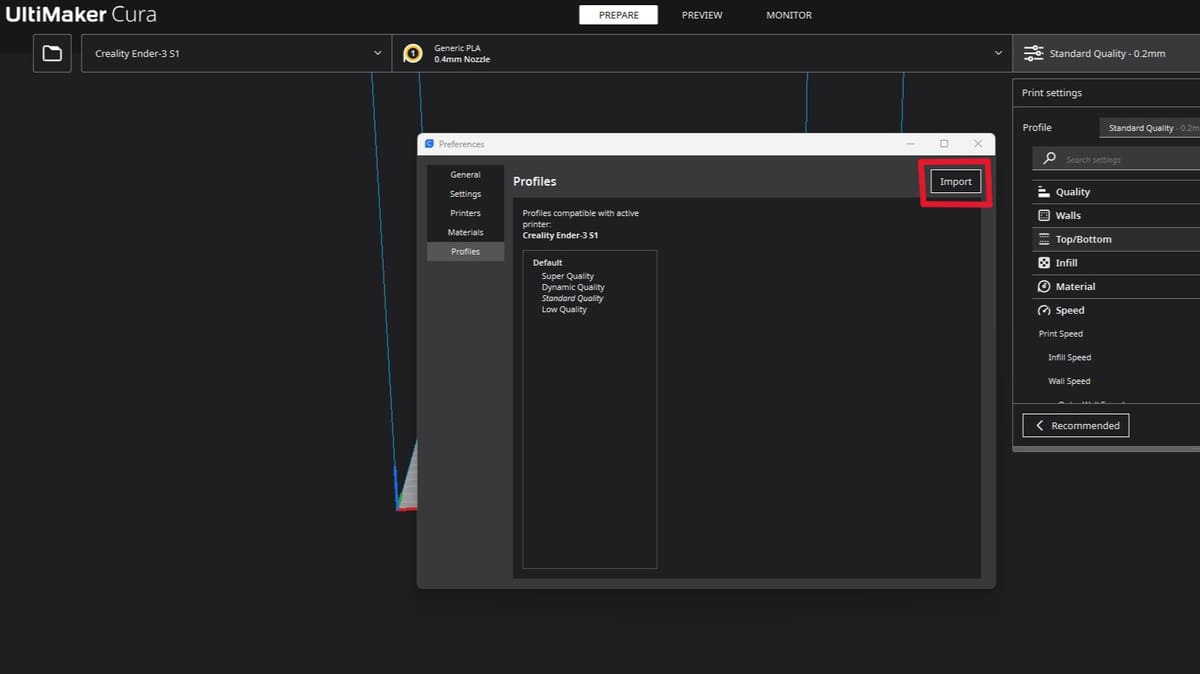Click the Top/Bottom category icon
This screenshot has width=1200, height=674.
coord(1043,239)
